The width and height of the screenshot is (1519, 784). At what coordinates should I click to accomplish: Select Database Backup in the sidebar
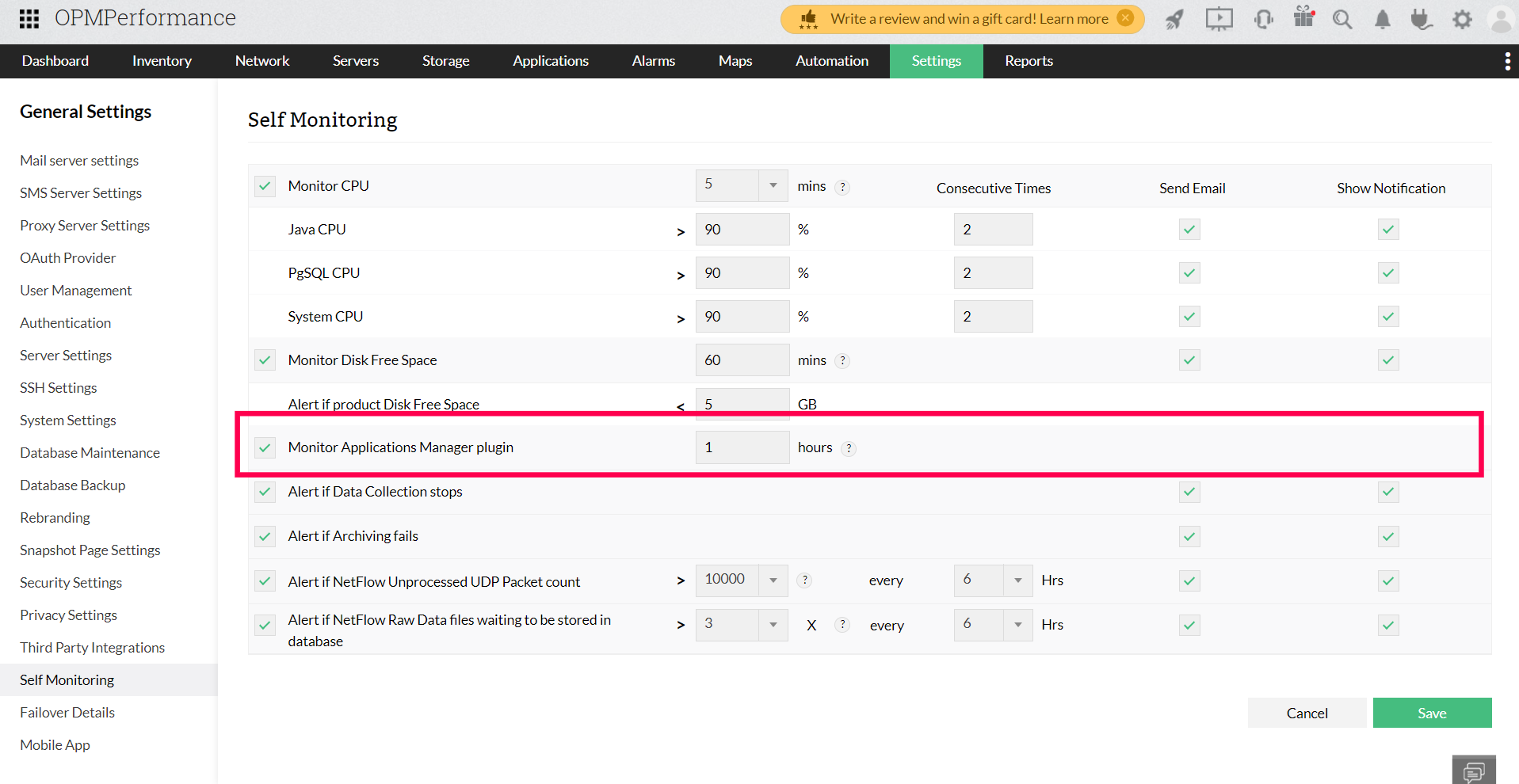72,485
